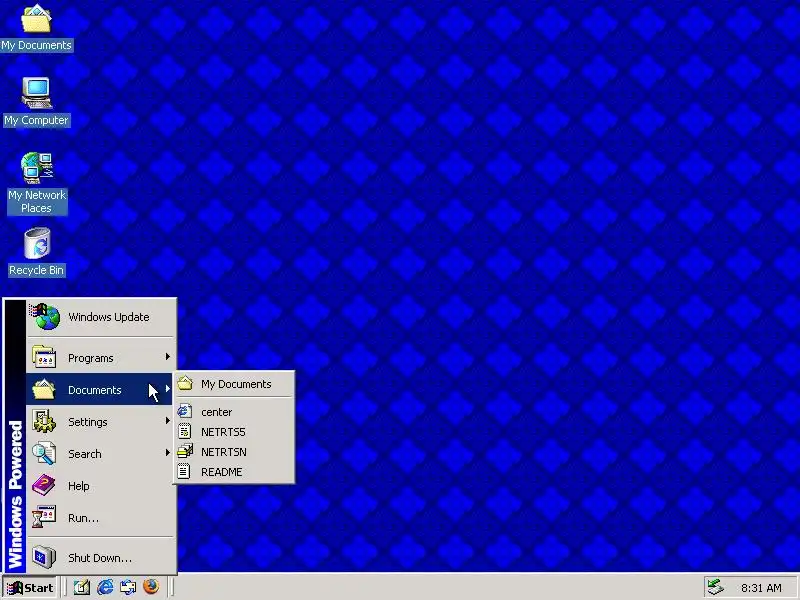Image resolution: width=800 pixels, height=600 pixels.
Task: Launch Internet Explorer from quick launch
Action: pos(105,587)
